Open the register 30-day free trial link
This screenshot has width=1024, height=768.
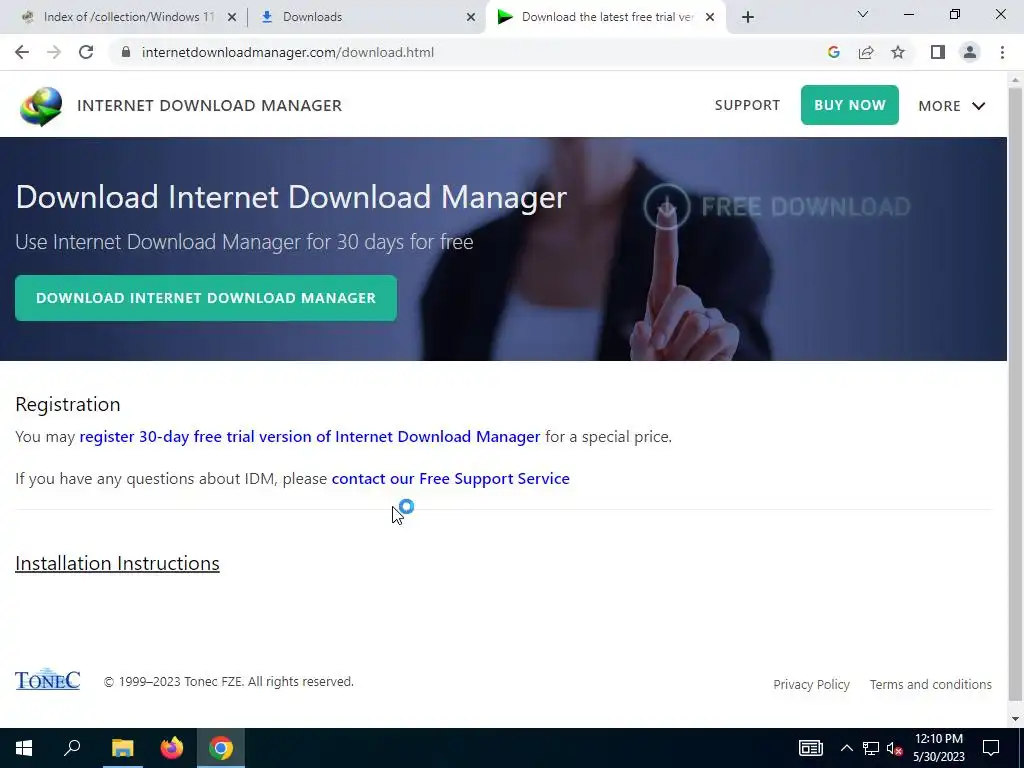[310, 436]
